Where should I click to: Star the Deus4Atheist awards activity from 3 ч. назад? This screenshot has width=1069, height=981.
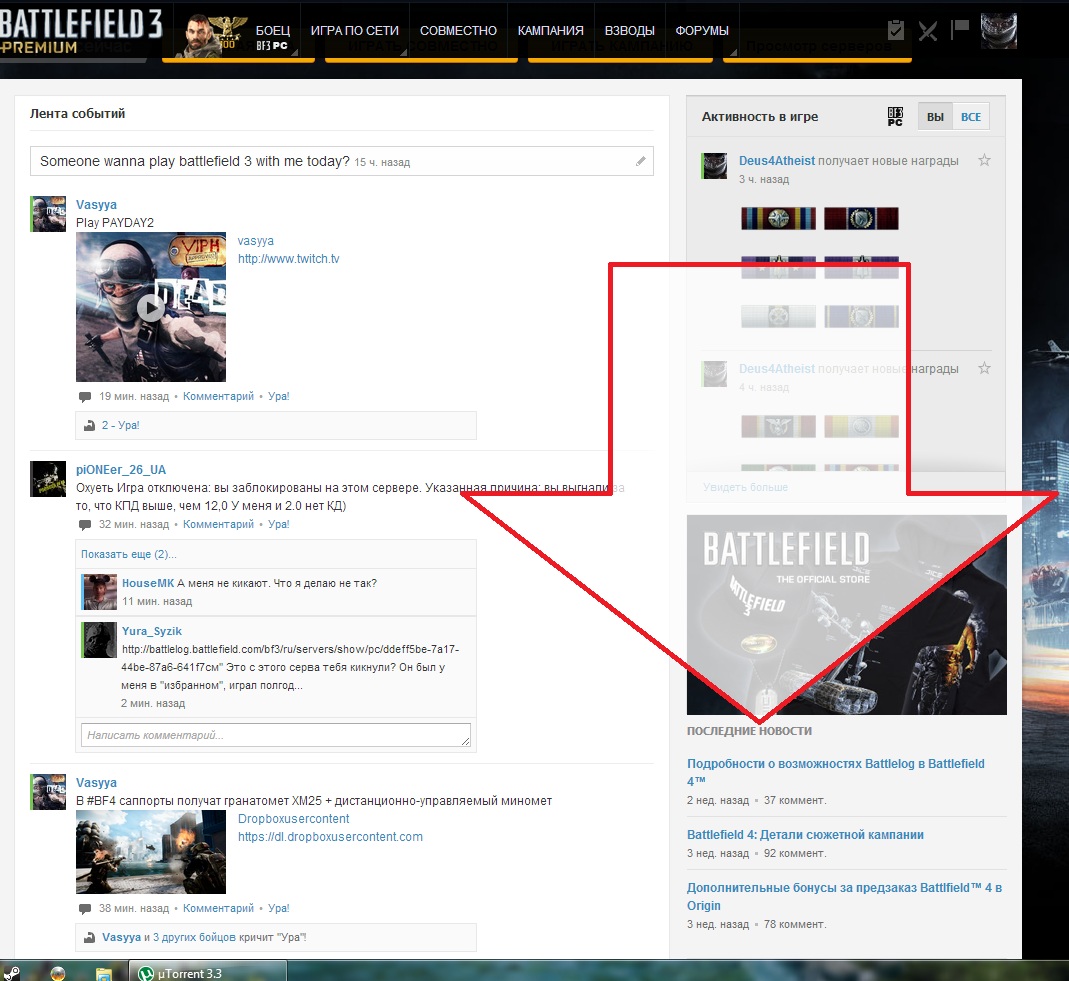pyautogui.click(x=984, y=160)
